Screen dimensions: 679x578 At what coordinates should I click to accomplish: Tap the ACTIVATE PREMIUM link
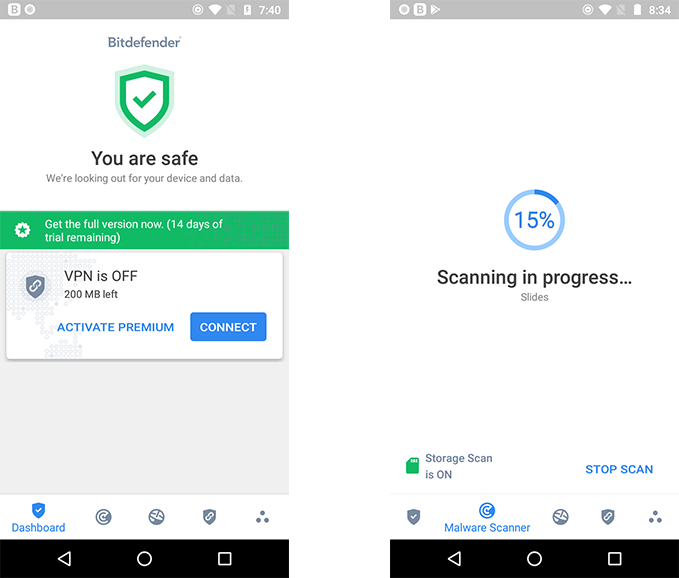point(116,327)
